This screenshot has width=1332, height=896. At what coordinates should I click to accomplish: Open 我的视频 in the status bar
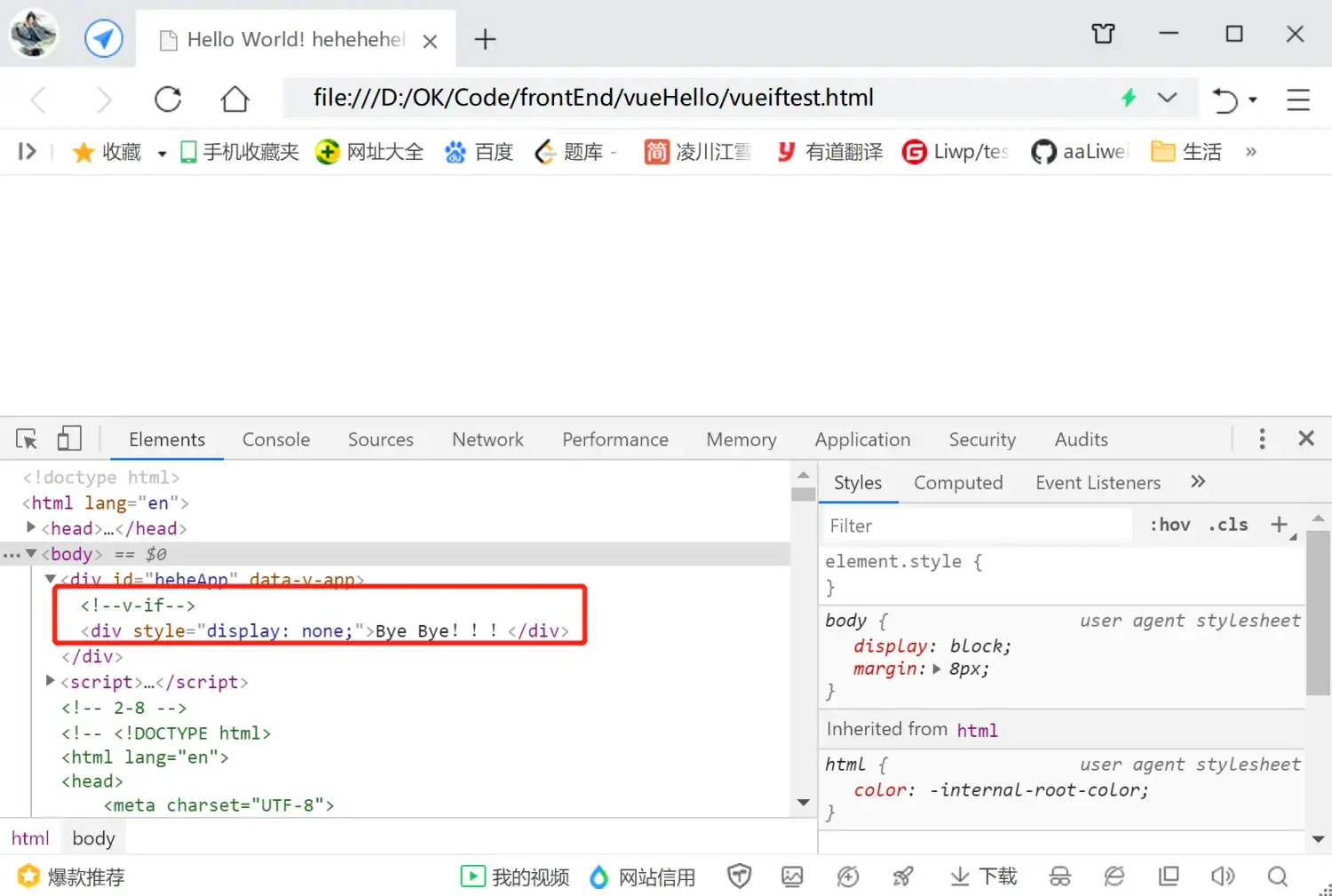pyautogui.click(x=515, y=877)
